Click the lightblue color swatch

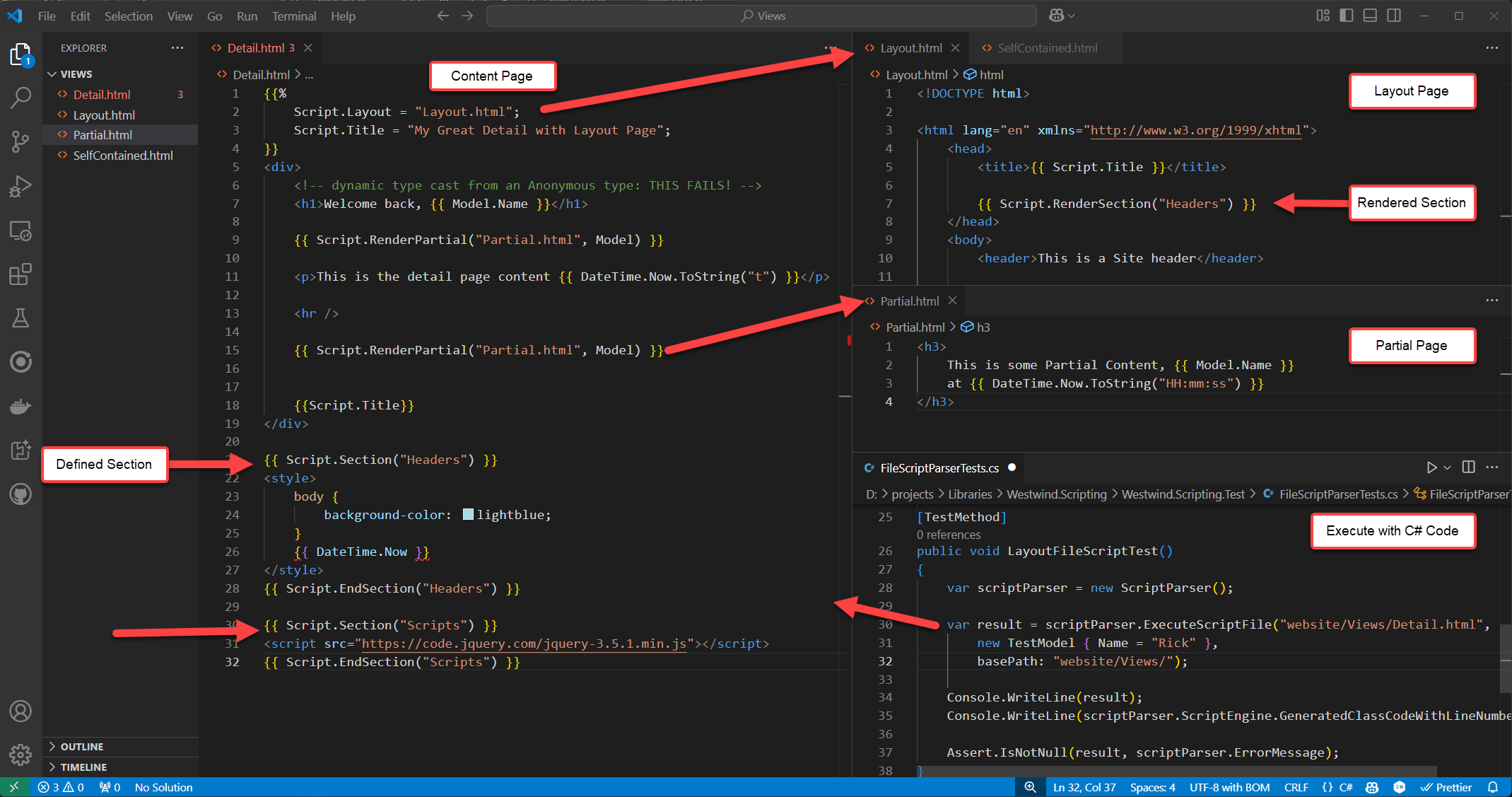[468, 515]
